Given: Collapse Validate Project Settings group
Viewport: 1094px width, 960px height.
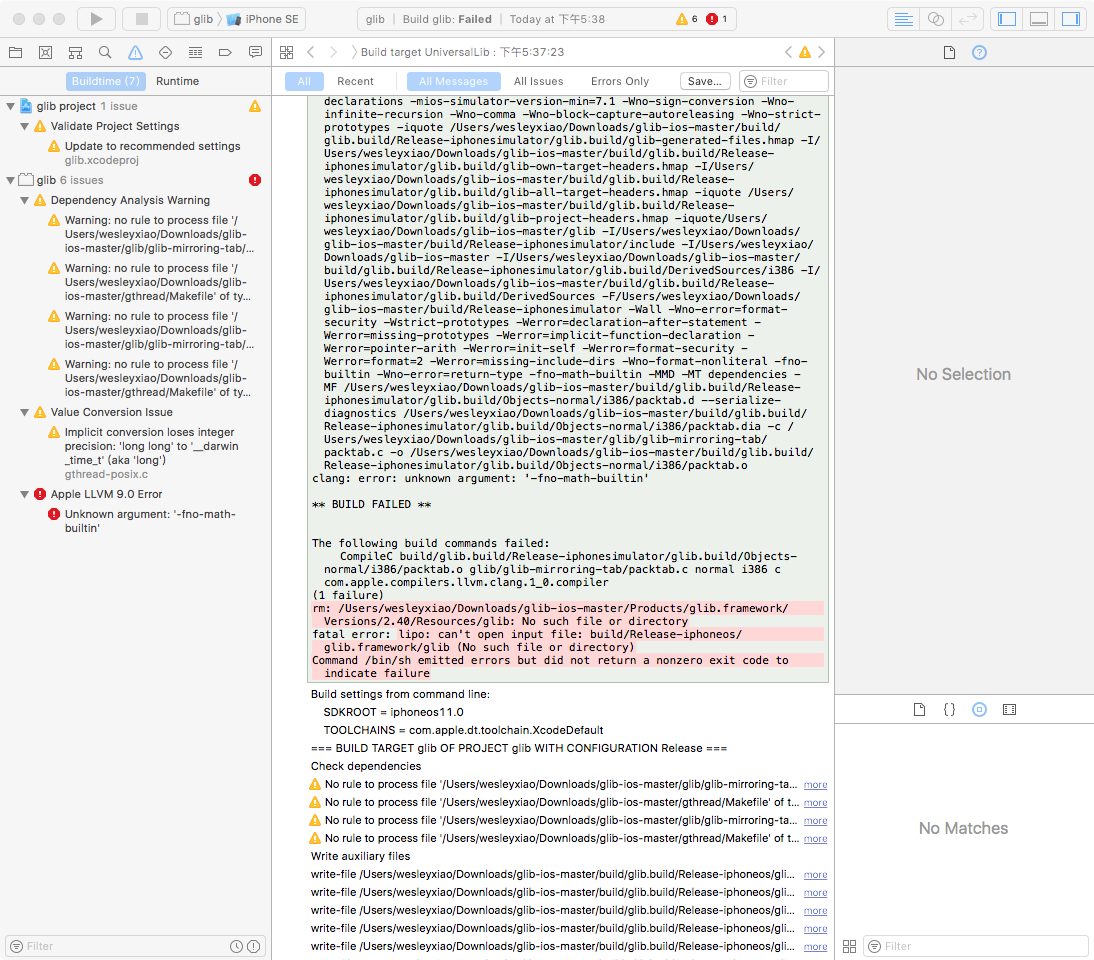Looking at the screenshot, I should tap(24, 126).
